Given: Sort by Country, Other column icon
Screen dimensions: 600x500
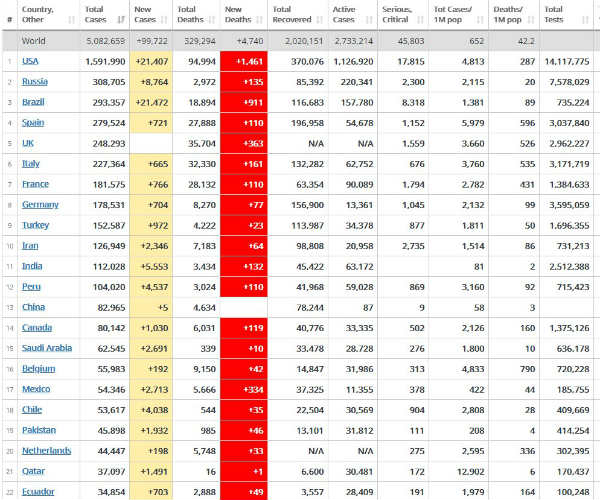Looking at the screenshot, I should (x=72, y=20).
